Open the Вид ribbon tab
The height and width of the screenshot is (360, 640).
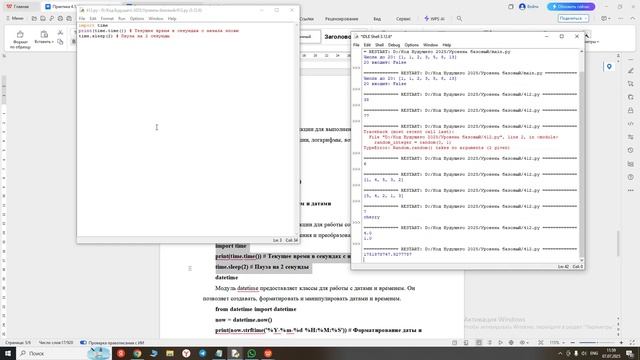[377, 19]
